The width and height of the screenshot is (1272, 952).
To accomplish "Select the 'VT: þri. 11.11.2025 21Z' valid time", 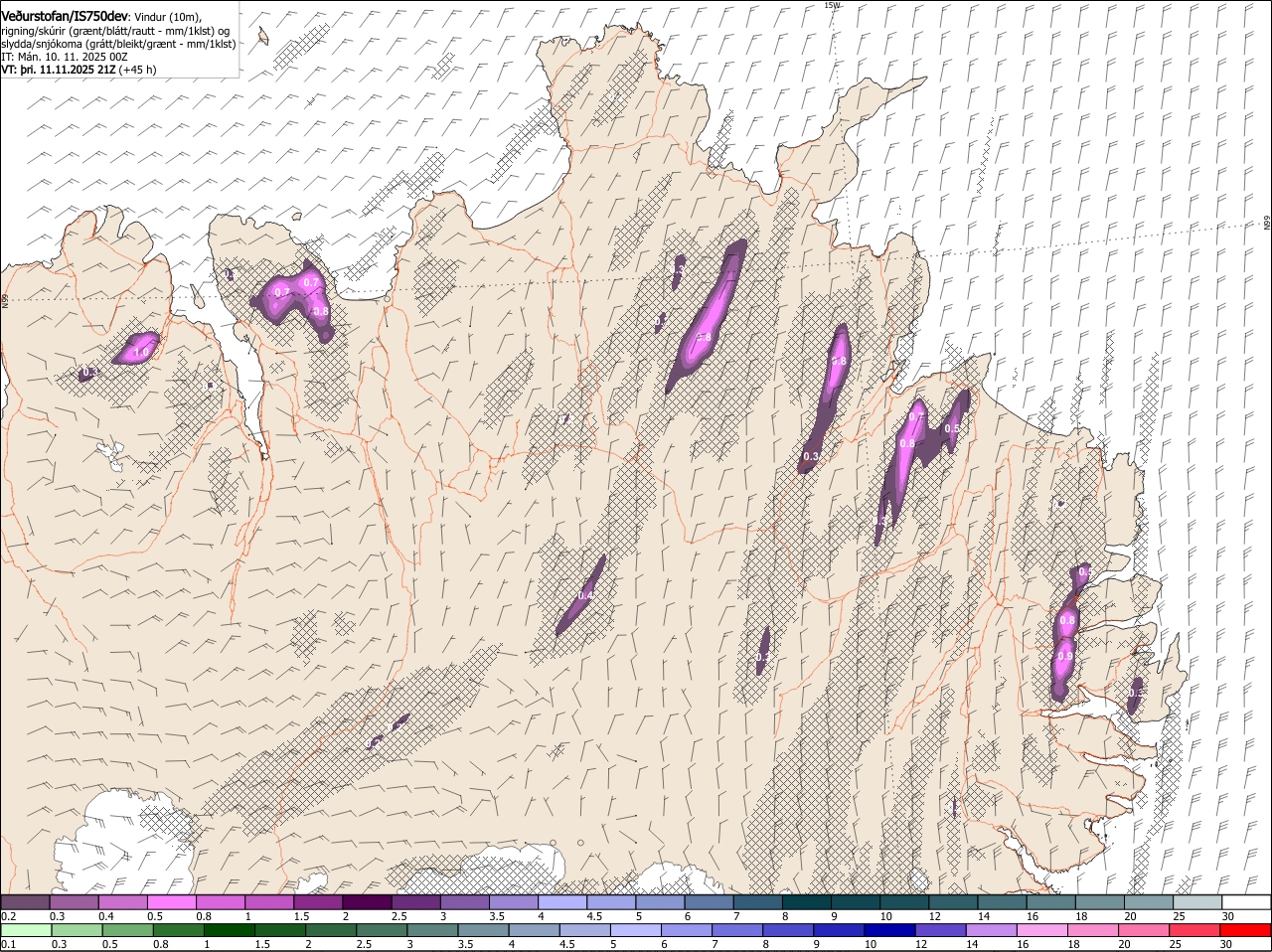I will point(59,70).
